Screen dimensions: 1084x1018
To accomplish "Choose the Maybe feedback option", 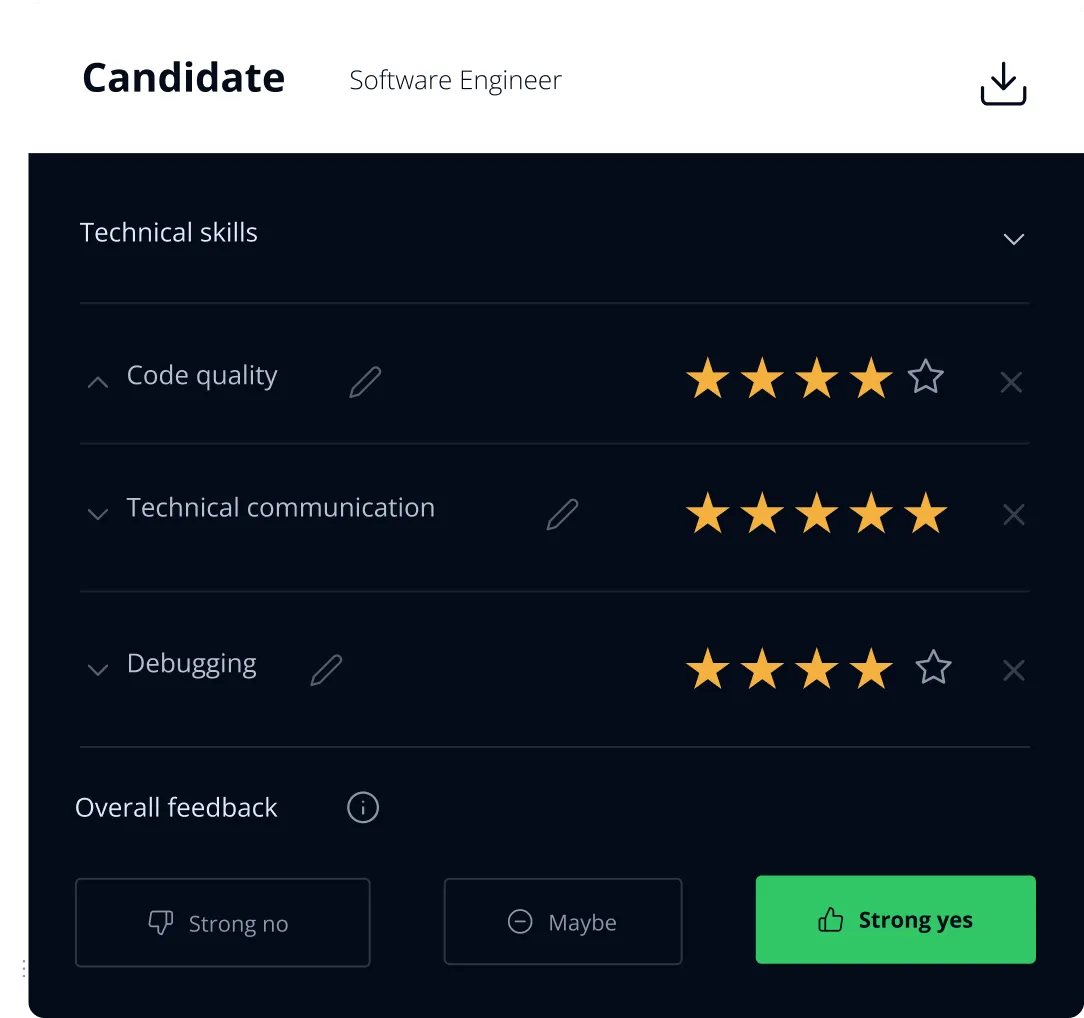I will click(x=562, y=922).
